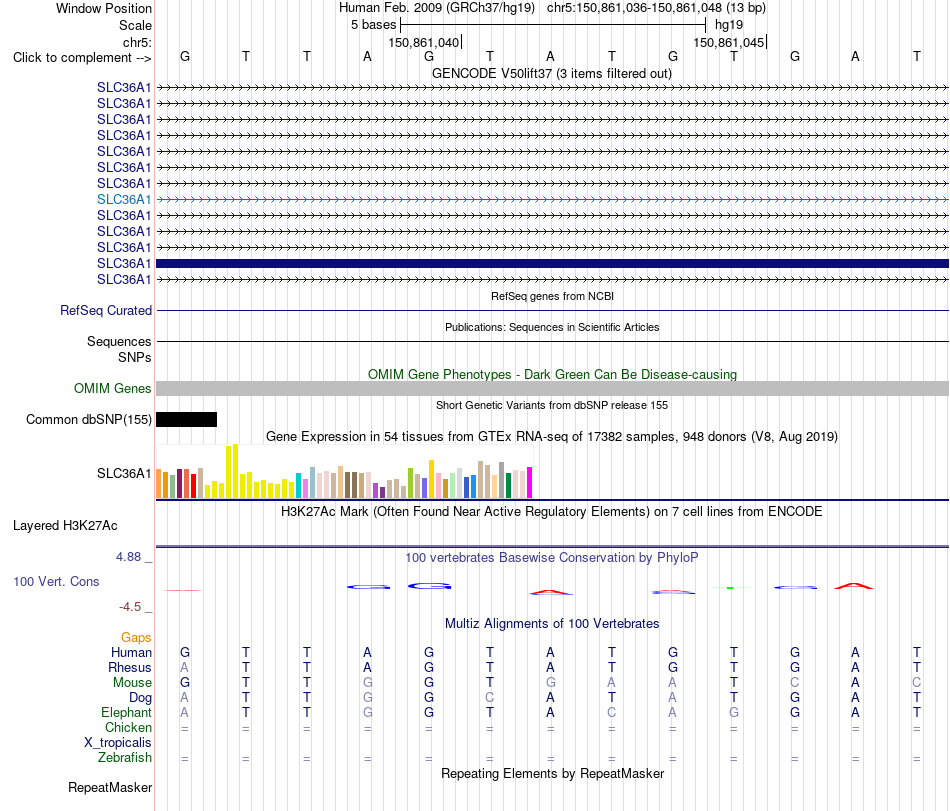950x811 pixels.
Task: Click the light-blue highlighted SLC36A1 transcript label
Action: pyautogui.click(x=124, y=199)
